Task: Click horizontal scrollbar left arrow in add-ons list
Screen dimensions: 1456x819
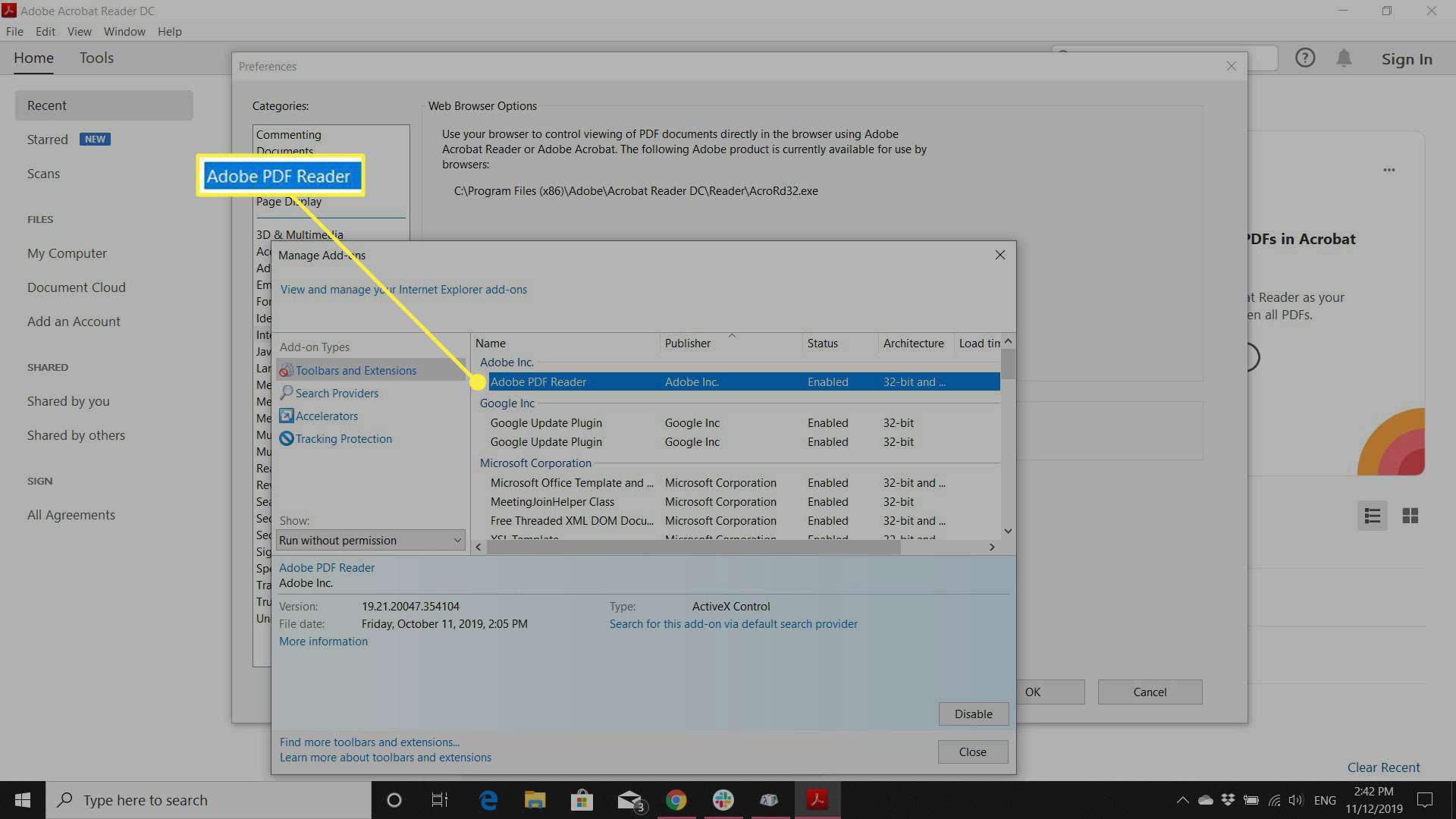Action: pos(478,547)
